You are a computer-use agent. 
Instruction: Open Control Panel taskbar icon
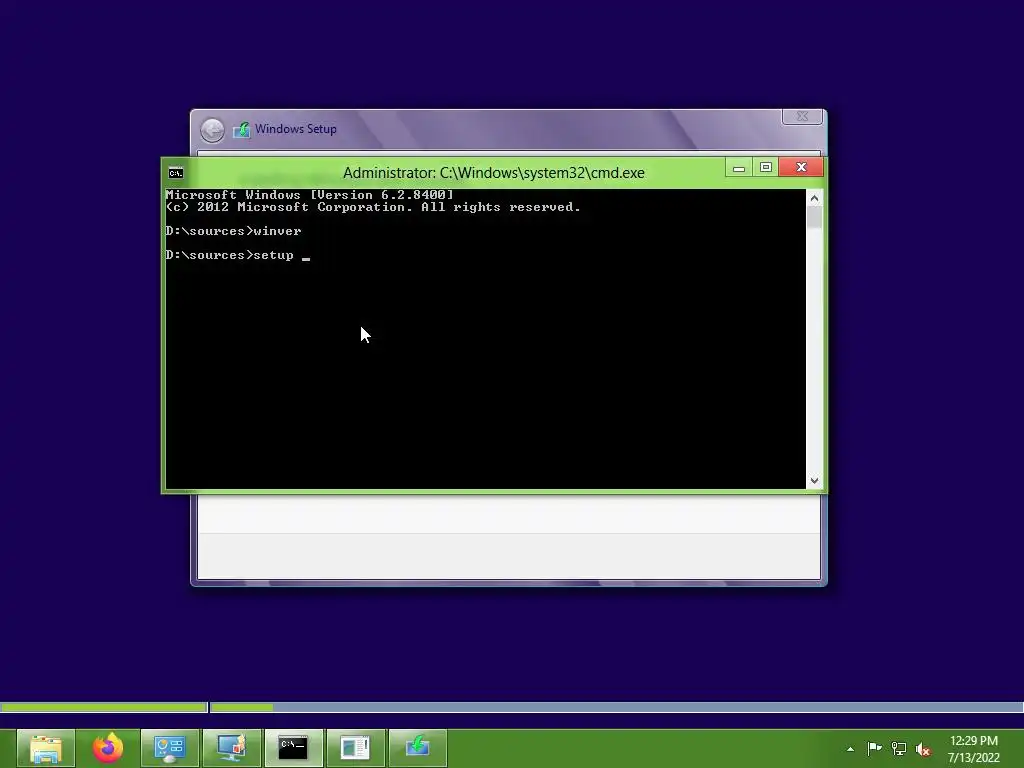pyautogui.click(x=170, y=748)
